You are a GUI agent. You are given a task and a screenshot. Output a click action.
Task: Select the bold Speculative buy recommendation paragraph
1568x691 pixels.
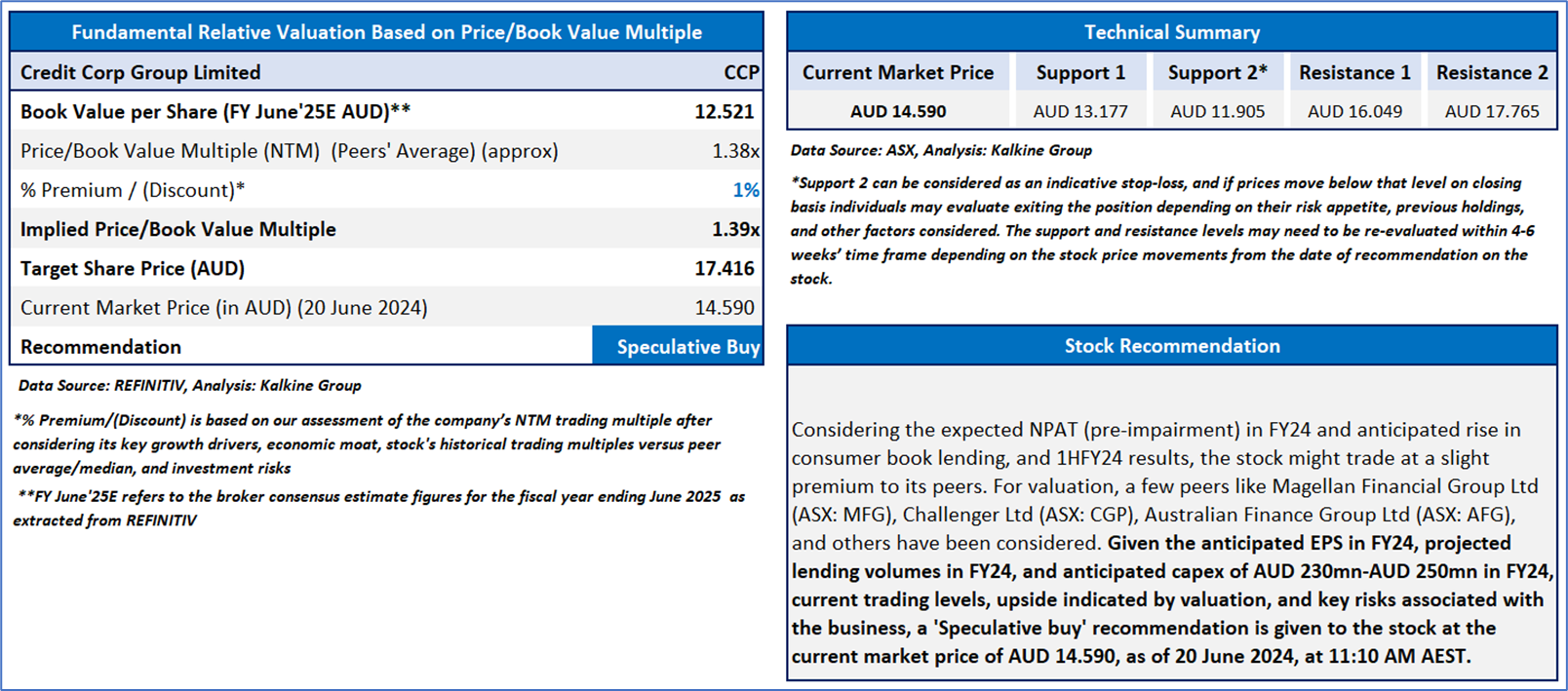coord(1171,599)
